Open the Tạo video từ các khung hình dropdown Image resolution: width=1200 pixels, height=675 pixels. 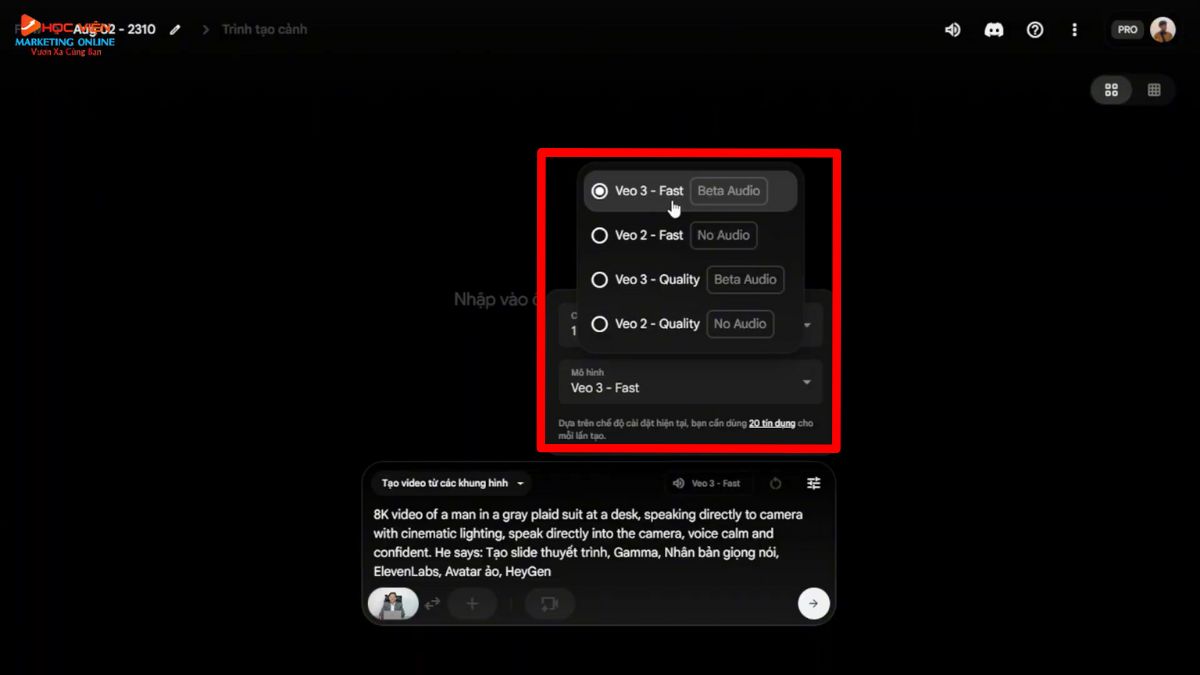click(x=452, y=483)
